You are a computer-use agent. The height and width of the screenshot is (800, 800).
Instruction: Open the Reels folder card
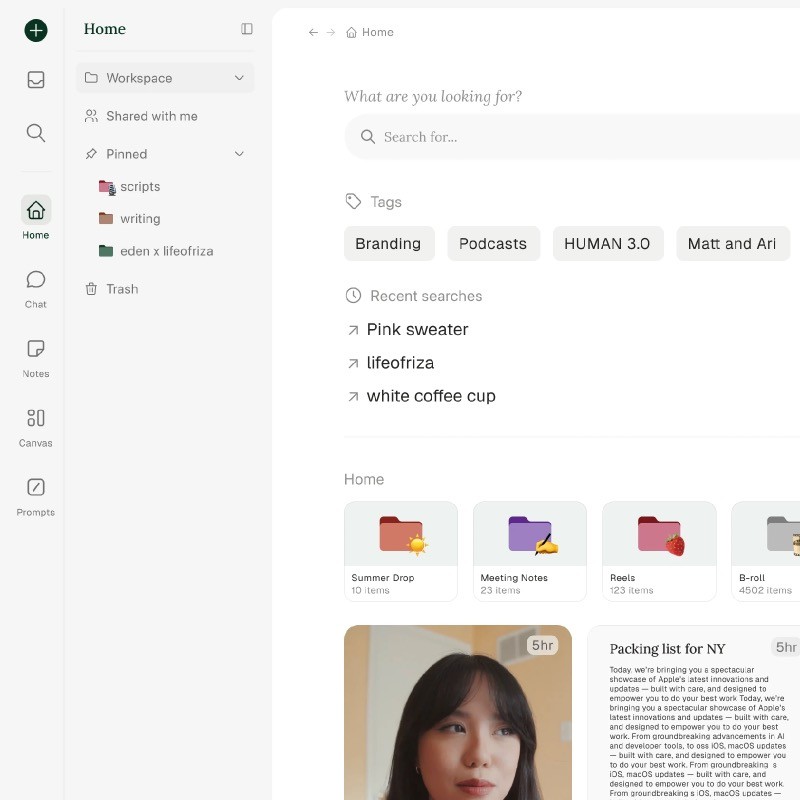(659, 551)
